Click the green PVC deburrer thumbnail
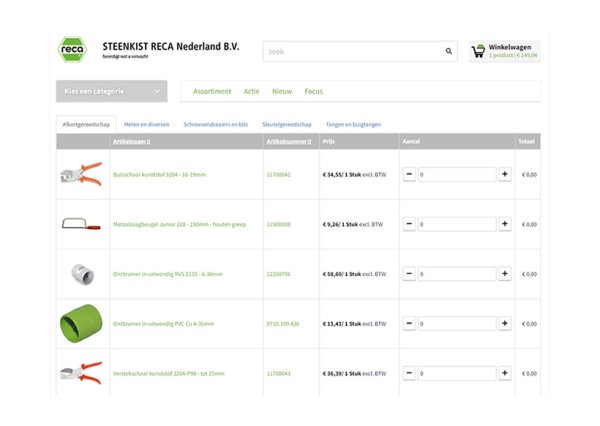The image size is (600, 426). 80,323
